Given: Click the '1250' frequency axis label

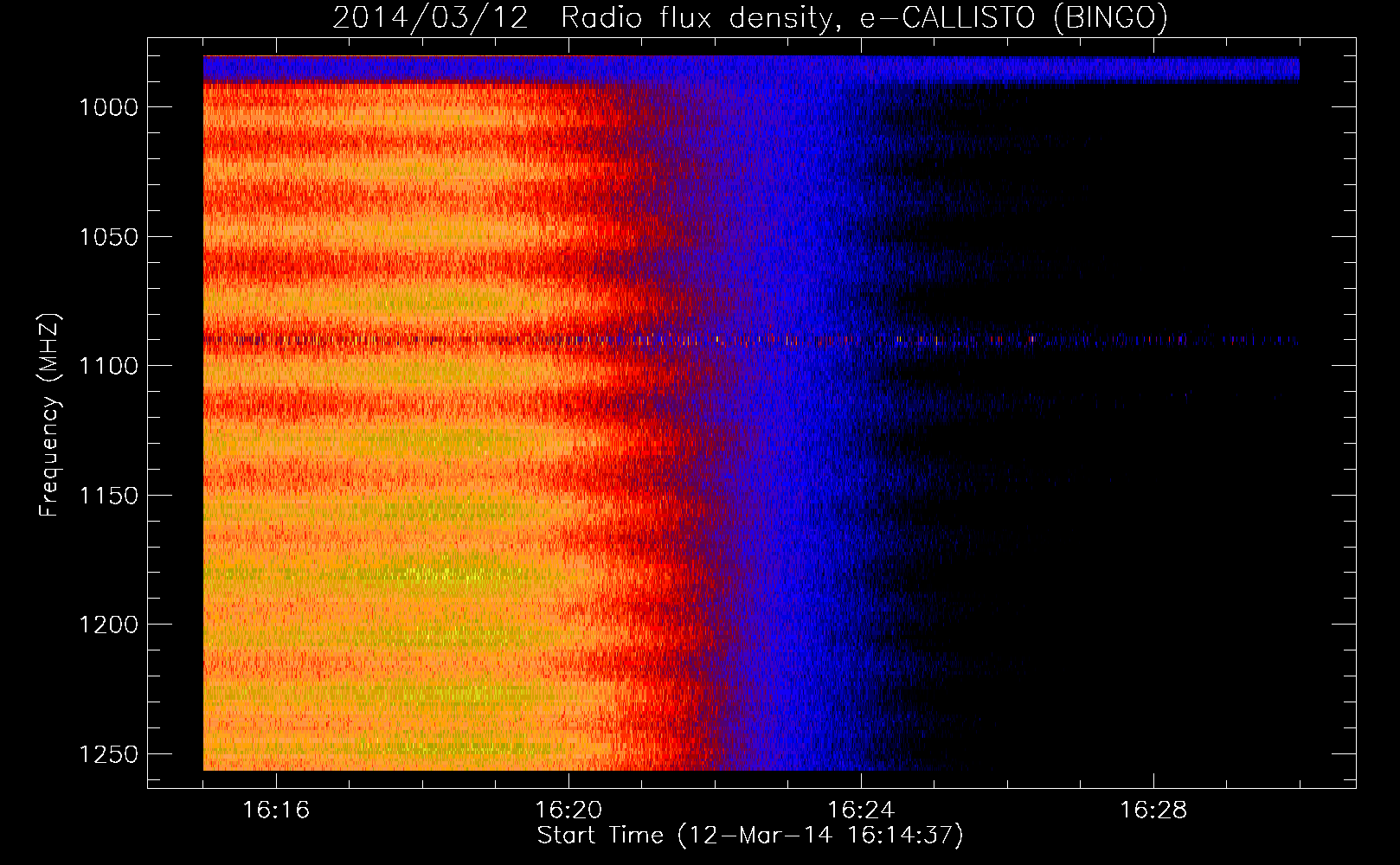Looking at the screenshot, I should tap(109, 754).
